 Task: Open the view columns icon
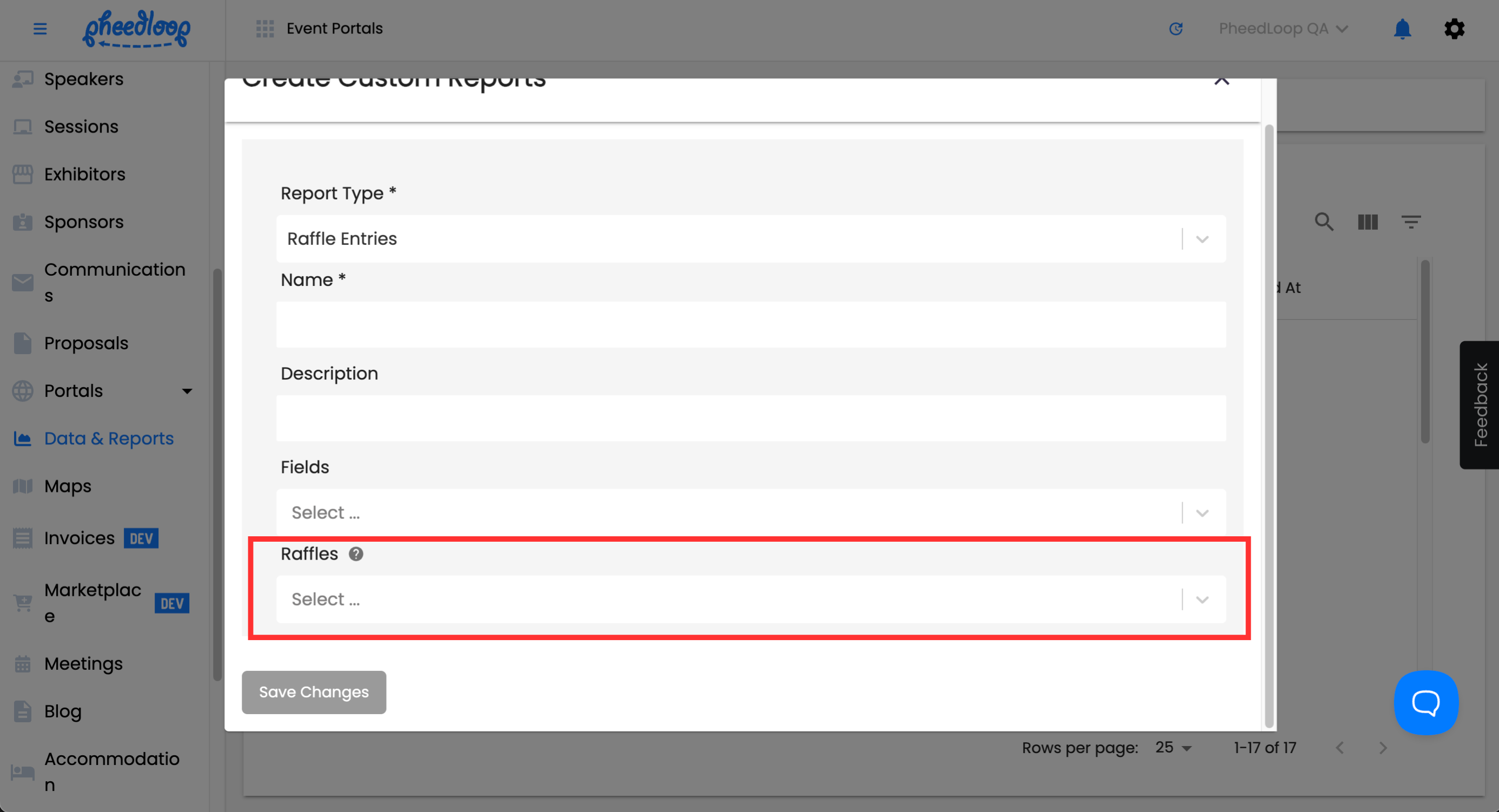pyautogui.click(x=1368, y=222)
